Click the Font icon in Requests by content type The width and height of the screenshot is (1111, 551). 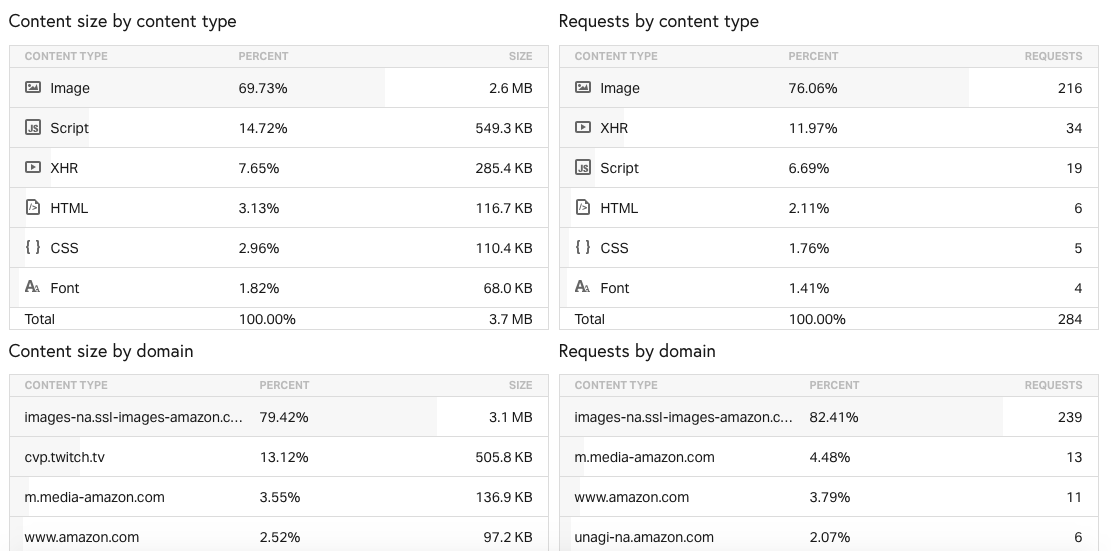pyautogui.click(x=583, y=288)
